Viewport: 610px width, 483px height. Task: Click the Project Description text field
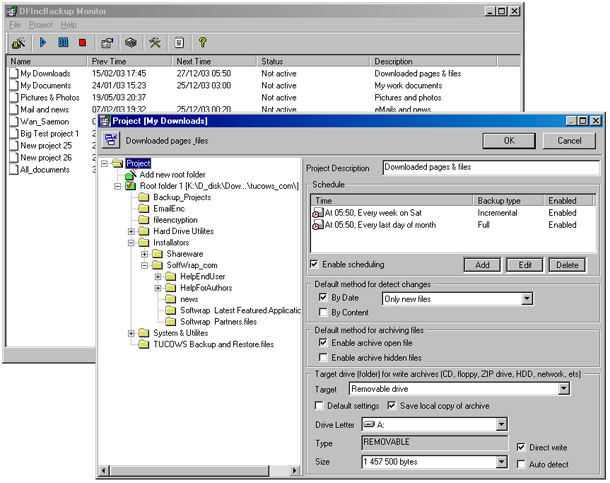491,168
